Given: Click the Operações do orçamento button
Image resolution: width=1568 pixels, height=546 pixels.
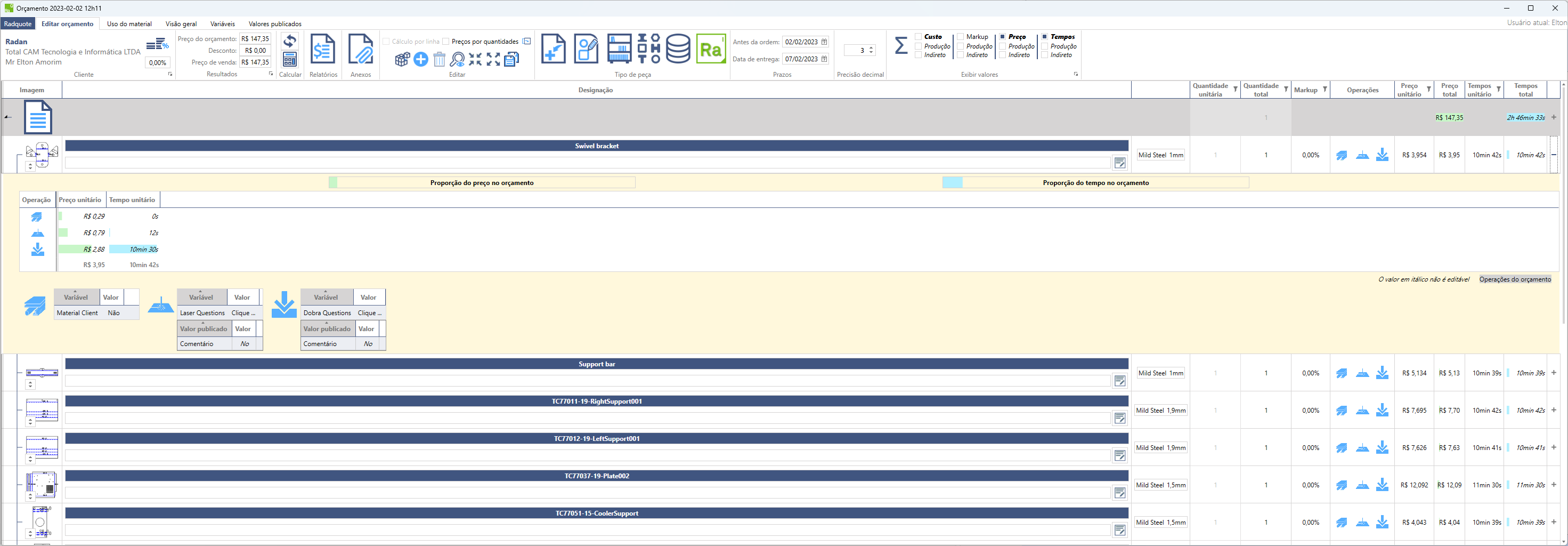Looking at the screenshot, I should pyautogui.click(x=1514, y=279).
